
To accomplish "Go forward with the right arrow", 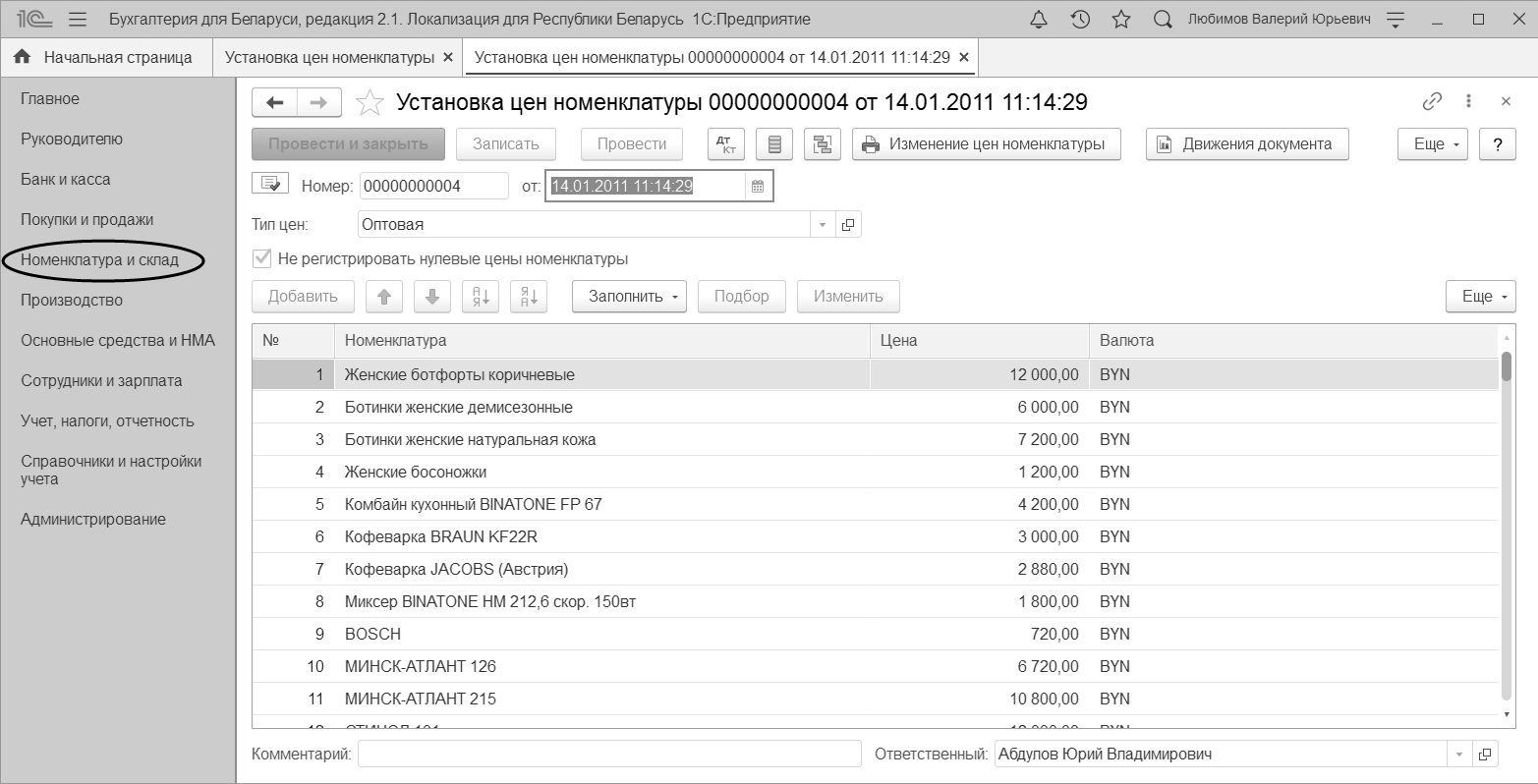I will 319,102.
